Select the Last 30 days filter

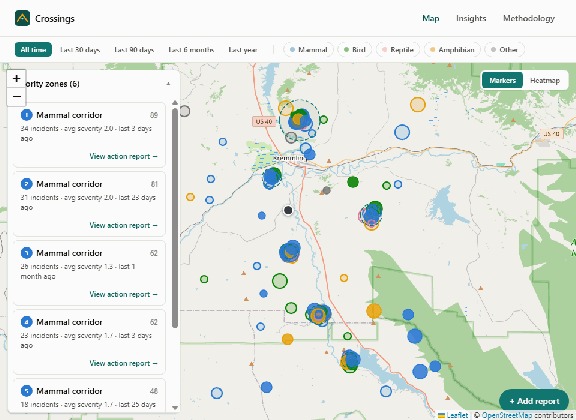[80, 50]
